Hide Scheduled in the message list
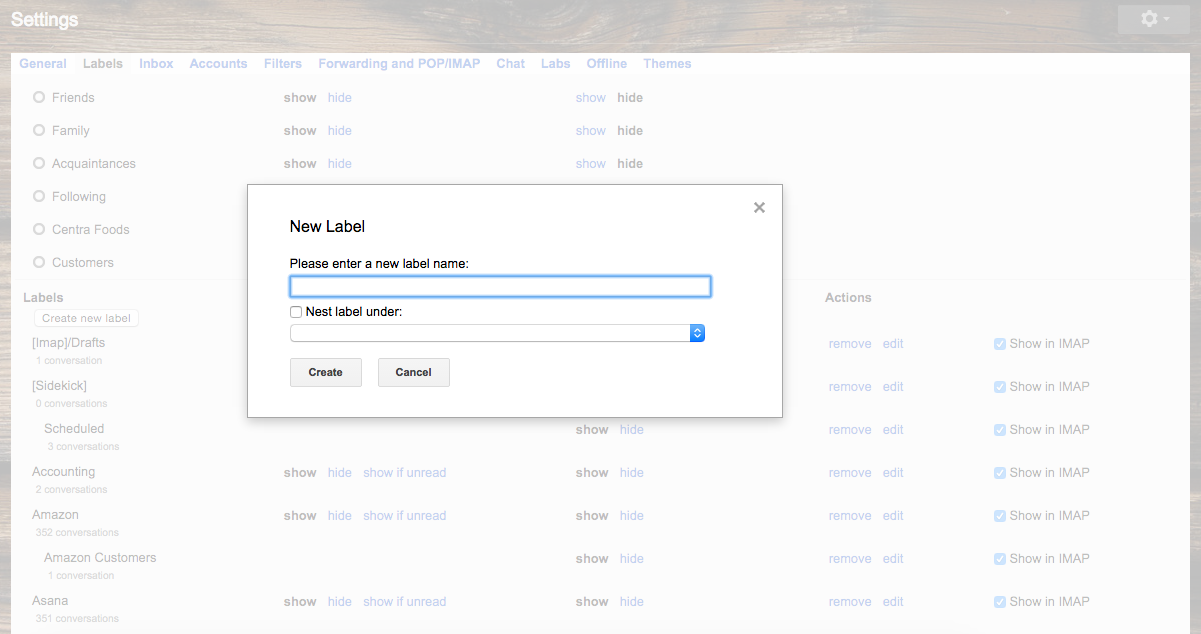The width and height of the screenshot is (1201, 634). [x=632, y=429]
